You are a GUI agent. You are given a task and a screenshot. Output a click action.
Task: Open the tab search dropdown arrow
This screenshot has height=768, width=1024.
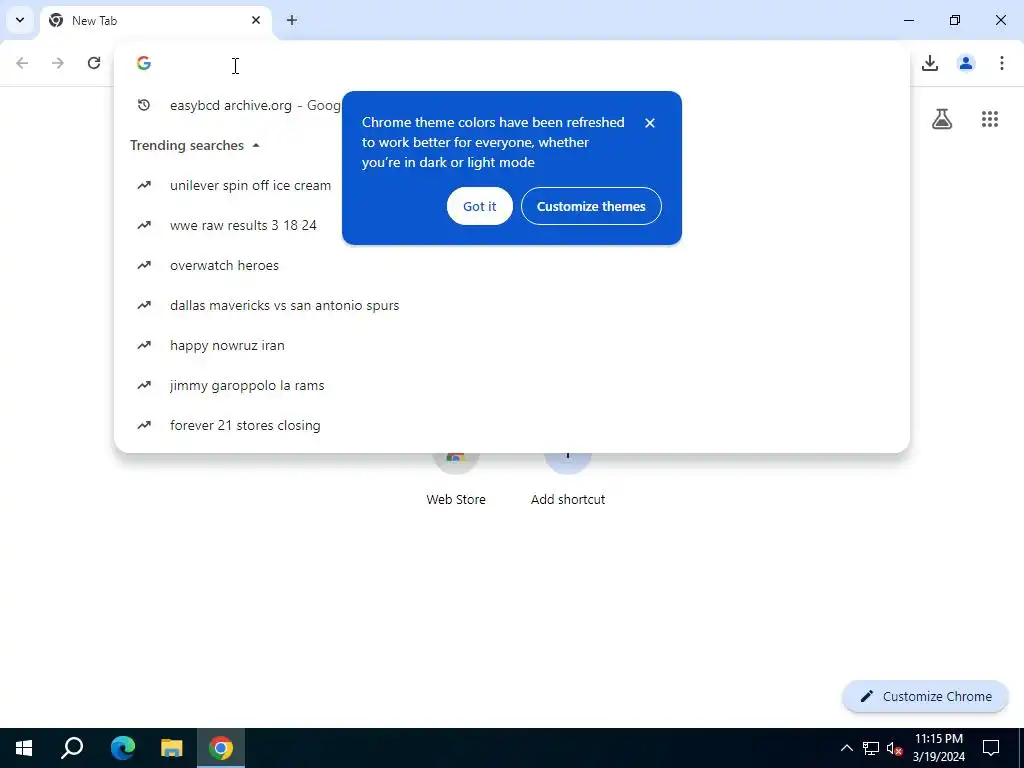click(20, 20)
